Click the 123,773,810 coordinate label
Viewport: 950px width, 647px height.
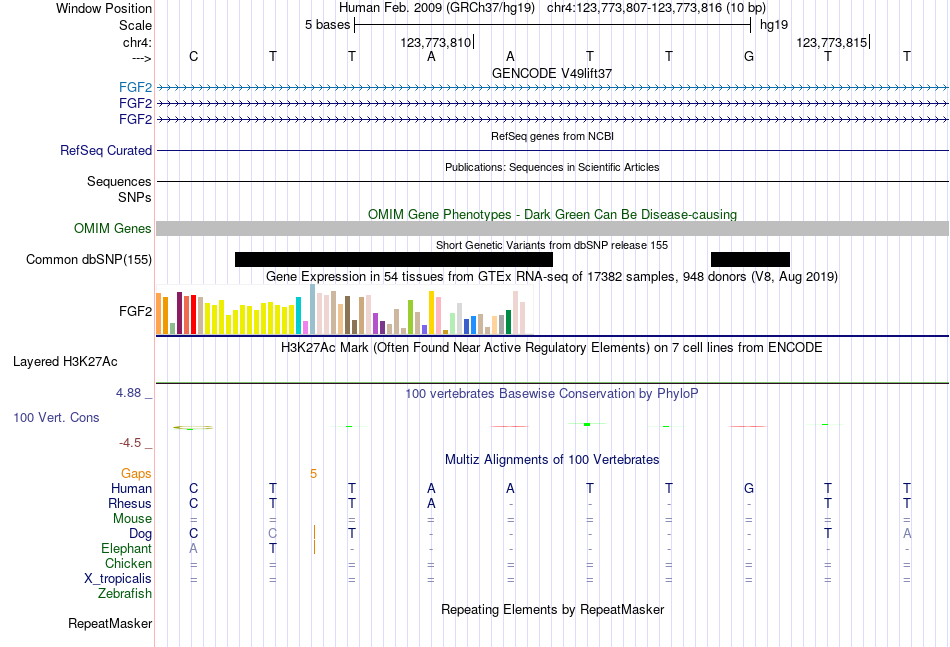coord(435,42)
